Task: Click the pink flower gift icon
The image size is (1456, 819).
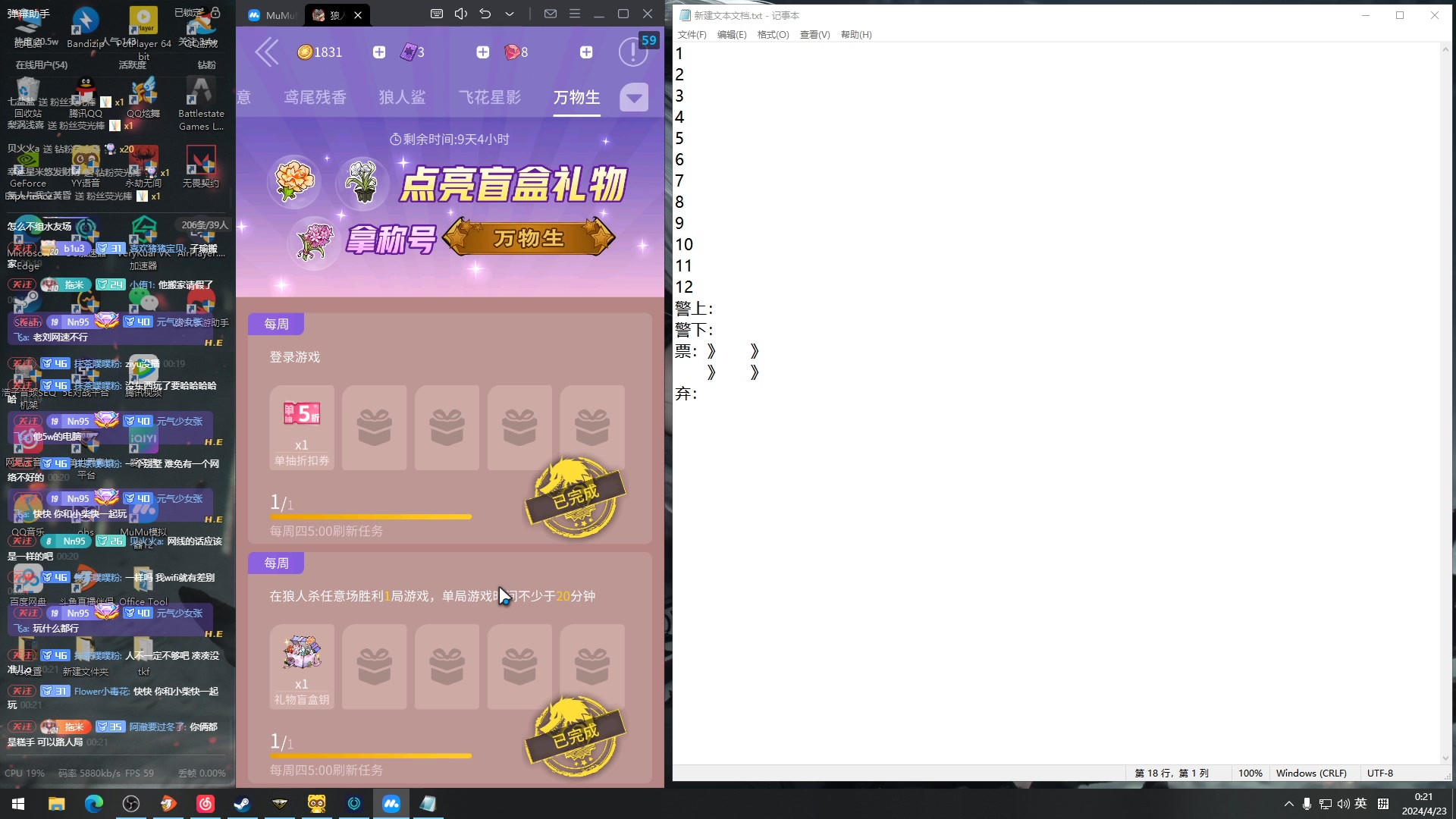Action: (315, 242)
